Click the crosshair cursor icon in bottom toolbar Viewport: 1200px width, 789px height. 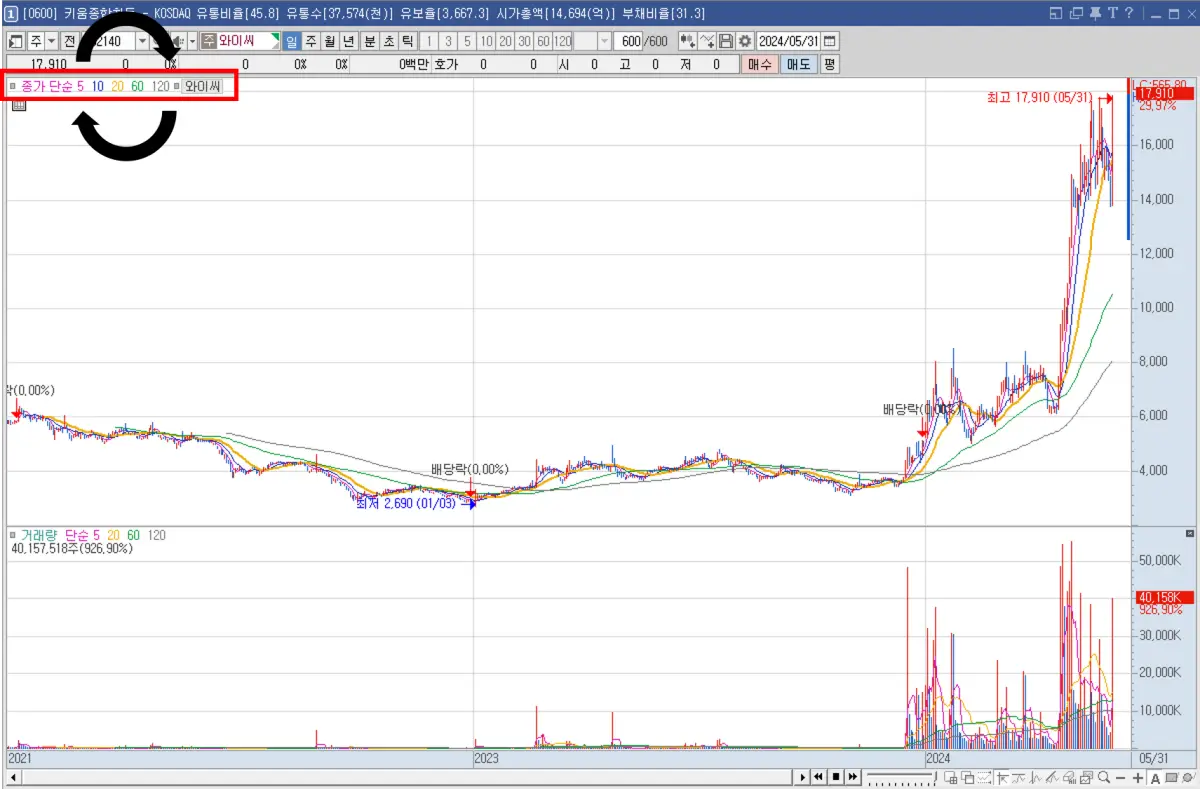[x=1001, y=777]
